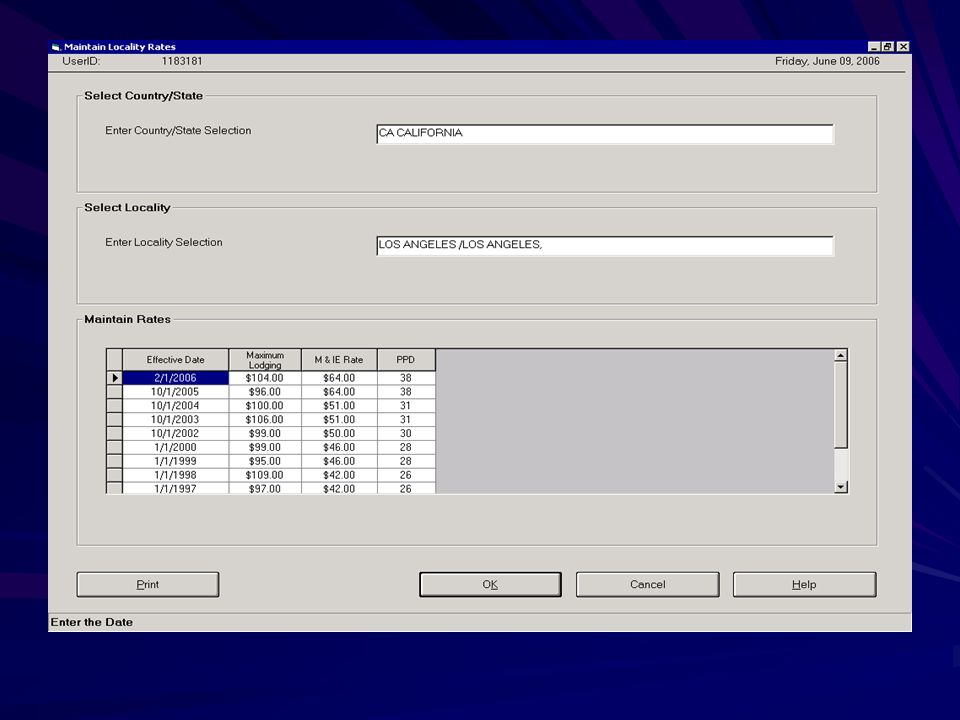
Task: Click the $95.00 maximum lodging cell
Action: tap(265, 462)
